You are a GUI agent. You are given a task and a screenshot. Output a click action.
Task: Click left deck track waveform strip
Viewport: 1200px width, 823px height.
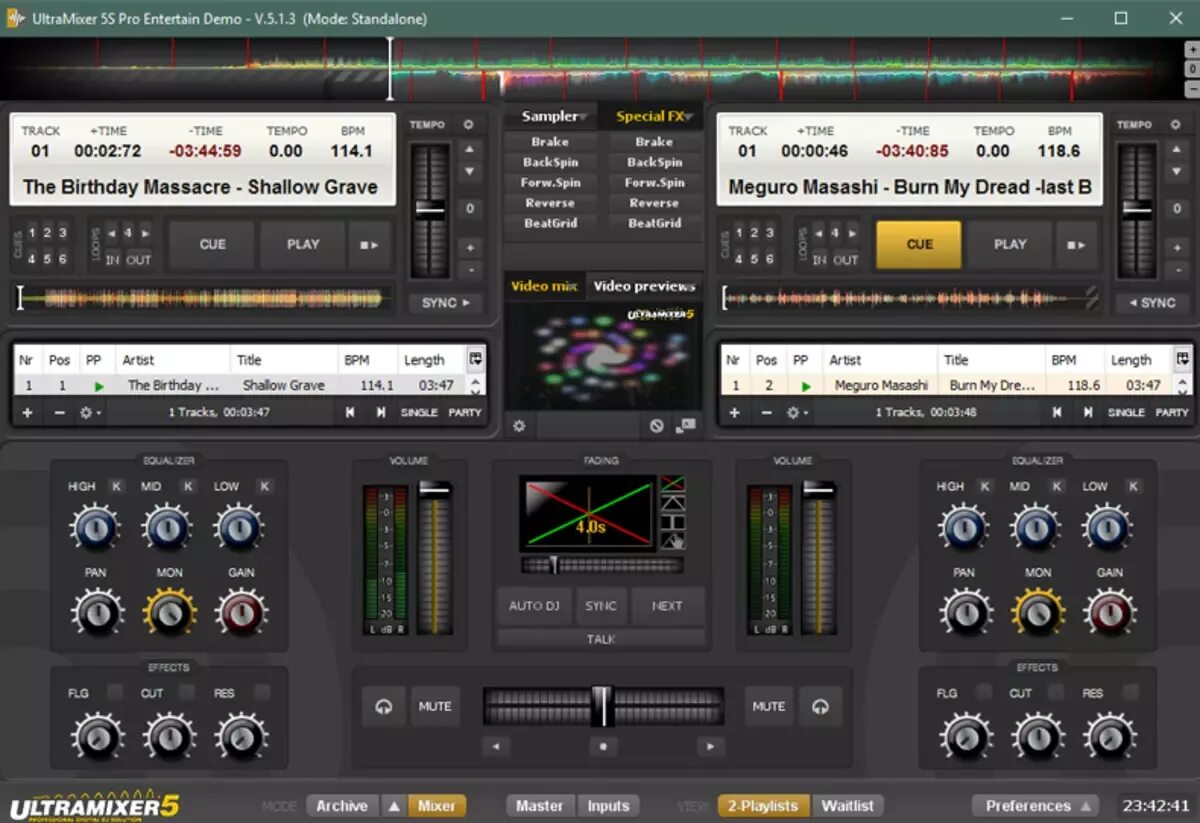point(200,298)
